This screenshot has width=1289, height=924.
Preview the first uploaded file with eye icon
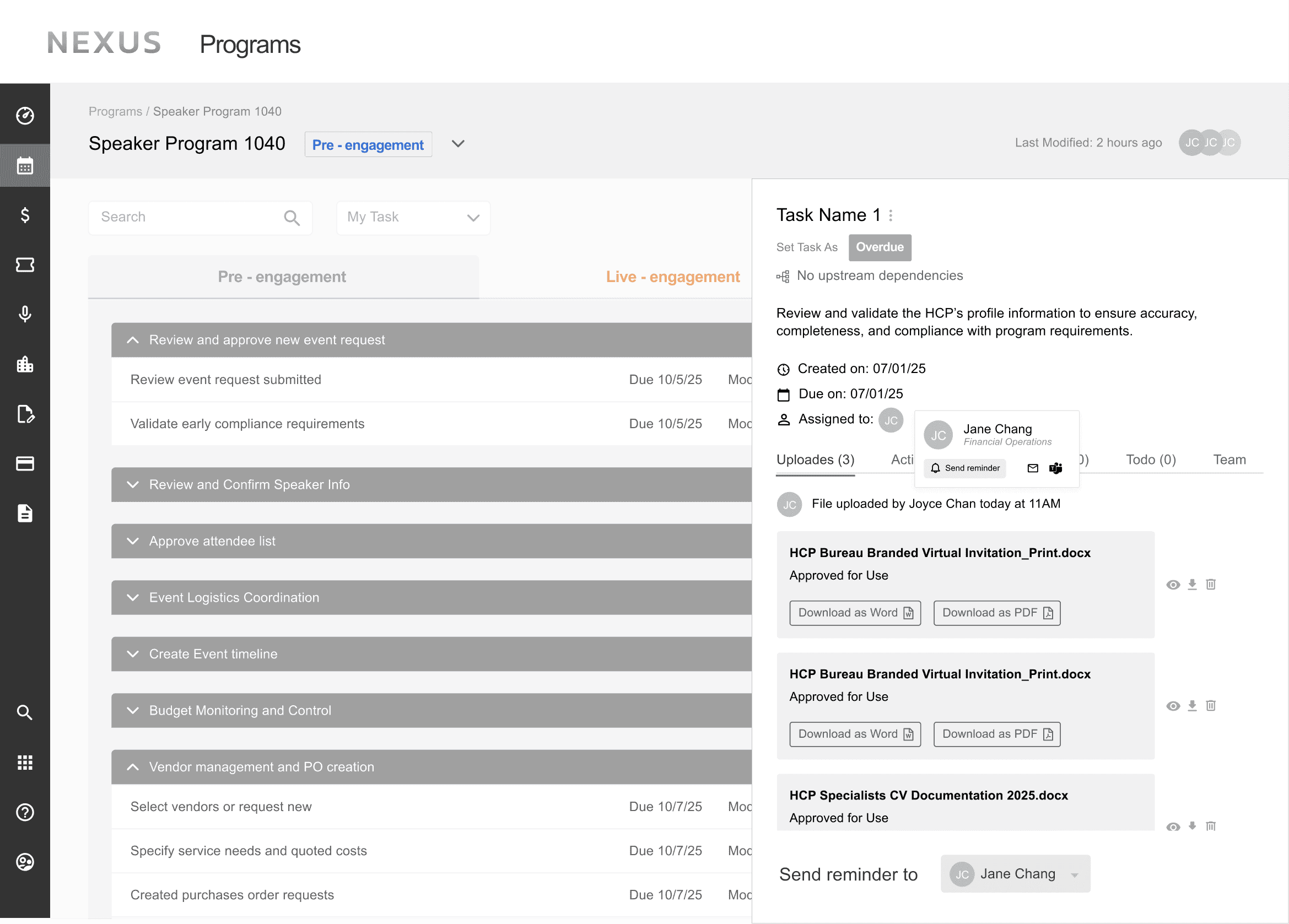[1173, 585]
